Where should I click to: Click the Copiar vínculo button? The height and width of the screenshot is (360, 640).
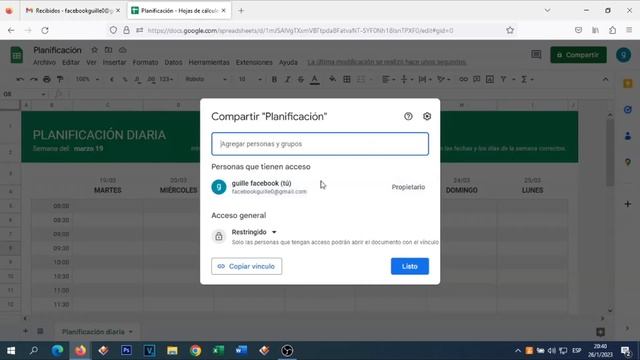tap(247, 266)
